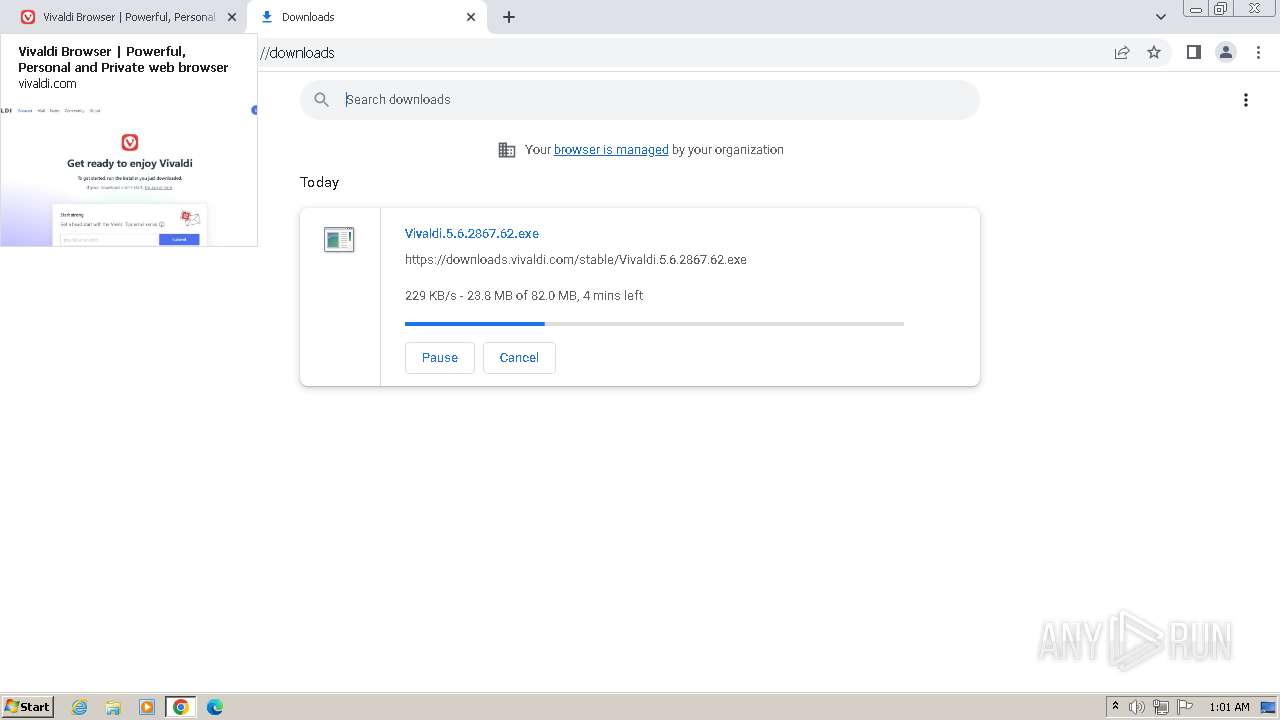Image resolution: width=1280 pixels, height=720 pixels.
Task: Click the show desktop tray button
Action: coord(1268,707)
